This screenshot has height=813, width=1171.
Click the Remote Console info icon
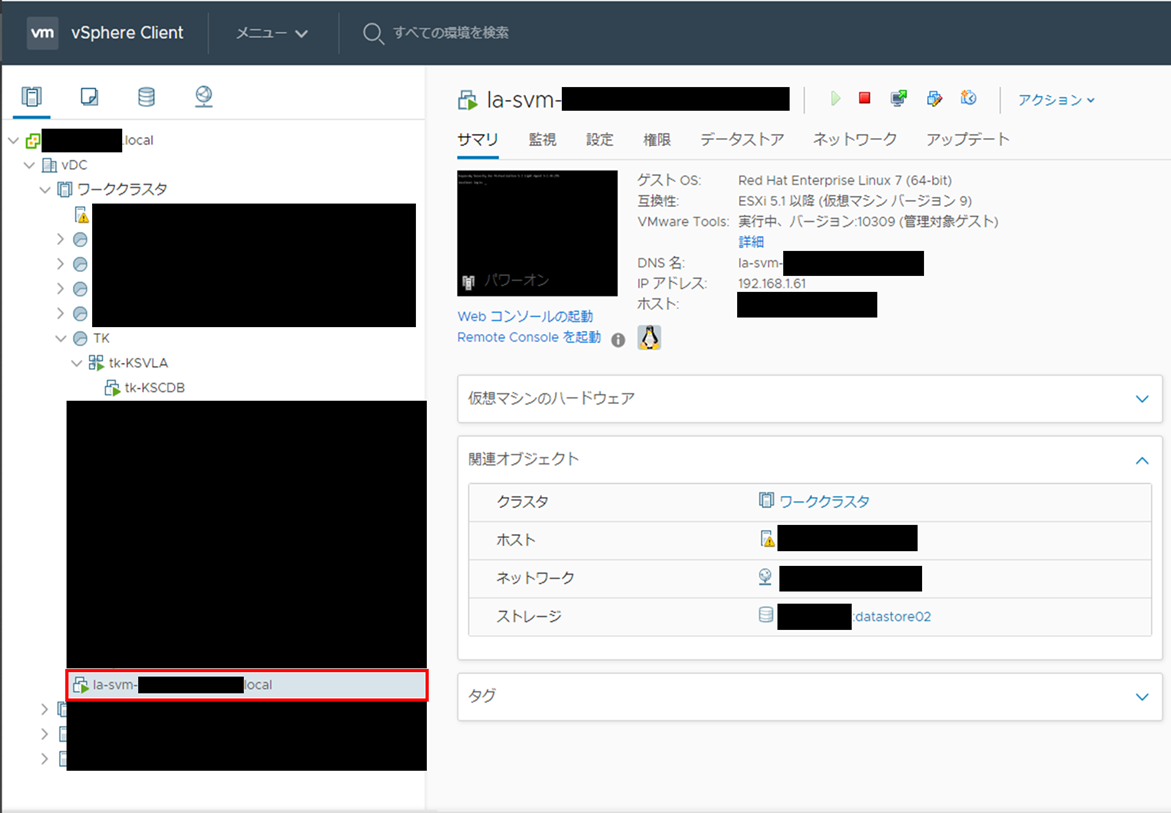pos(618,340)
